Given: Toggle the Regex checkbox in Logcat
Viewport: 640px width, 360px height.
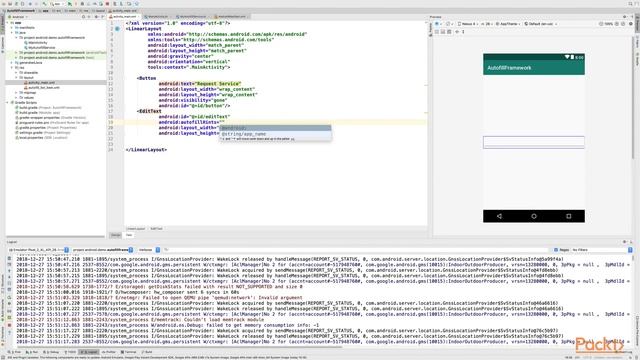Looking at the screenshot, I should (x=556, y=250).
